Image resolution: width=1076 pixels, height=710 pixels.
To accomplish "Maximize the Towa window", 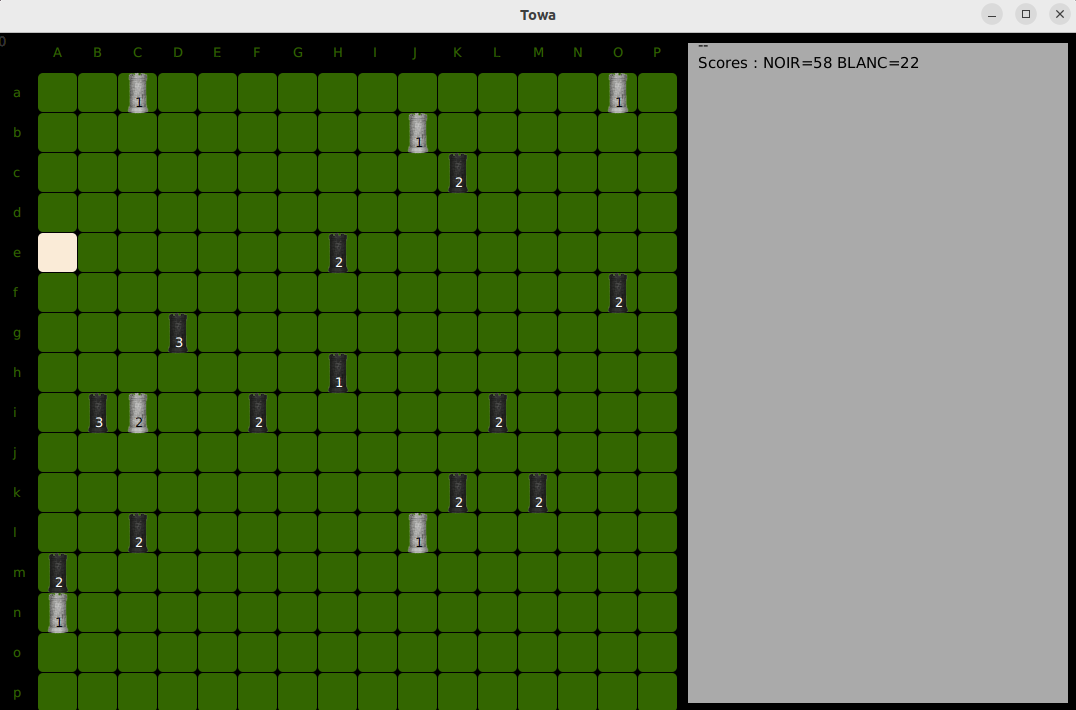I will point(1025,14).
